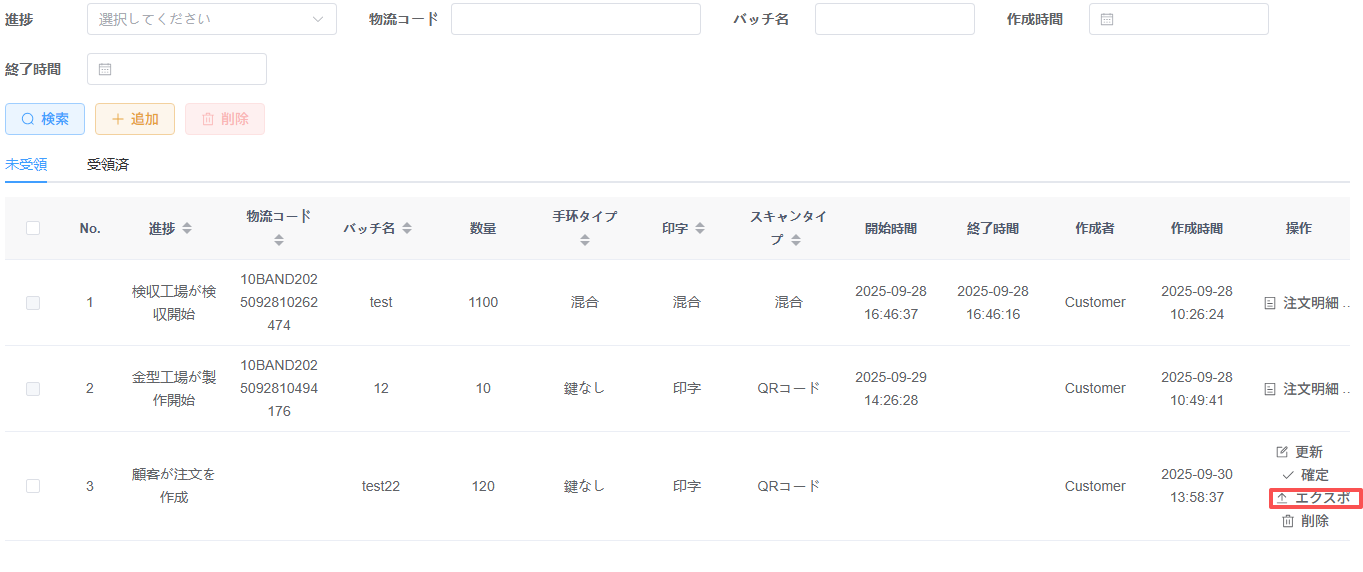Click the 物流コード text input field
This screenshot has height=572, width=1363.
point(575,19)
